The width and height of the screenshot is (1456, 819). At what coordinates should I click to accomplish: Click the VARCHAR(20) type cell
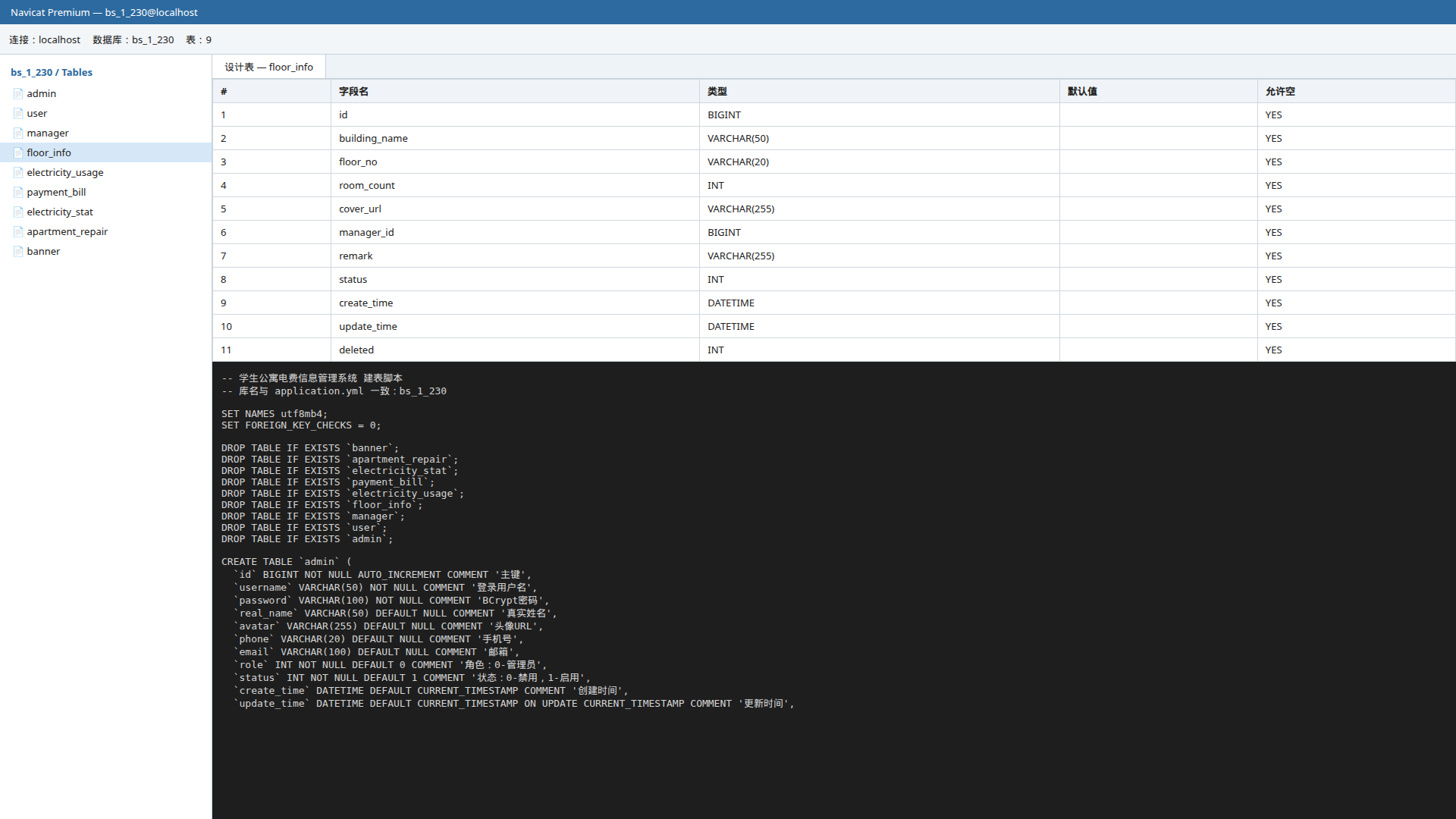[879, 162]
